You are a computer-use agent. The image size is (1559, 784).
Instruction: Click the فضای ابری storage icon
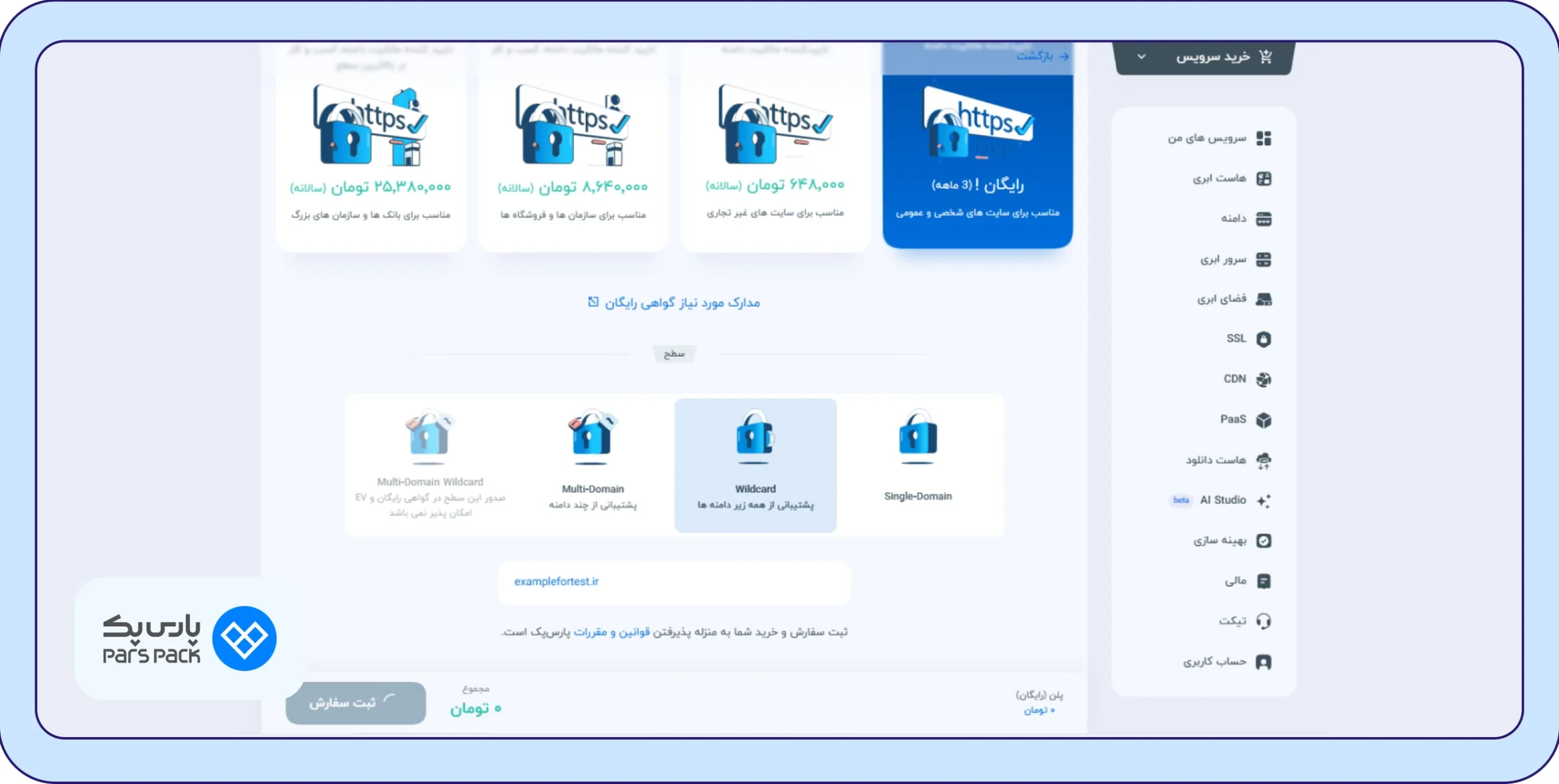pos(1264,299)
